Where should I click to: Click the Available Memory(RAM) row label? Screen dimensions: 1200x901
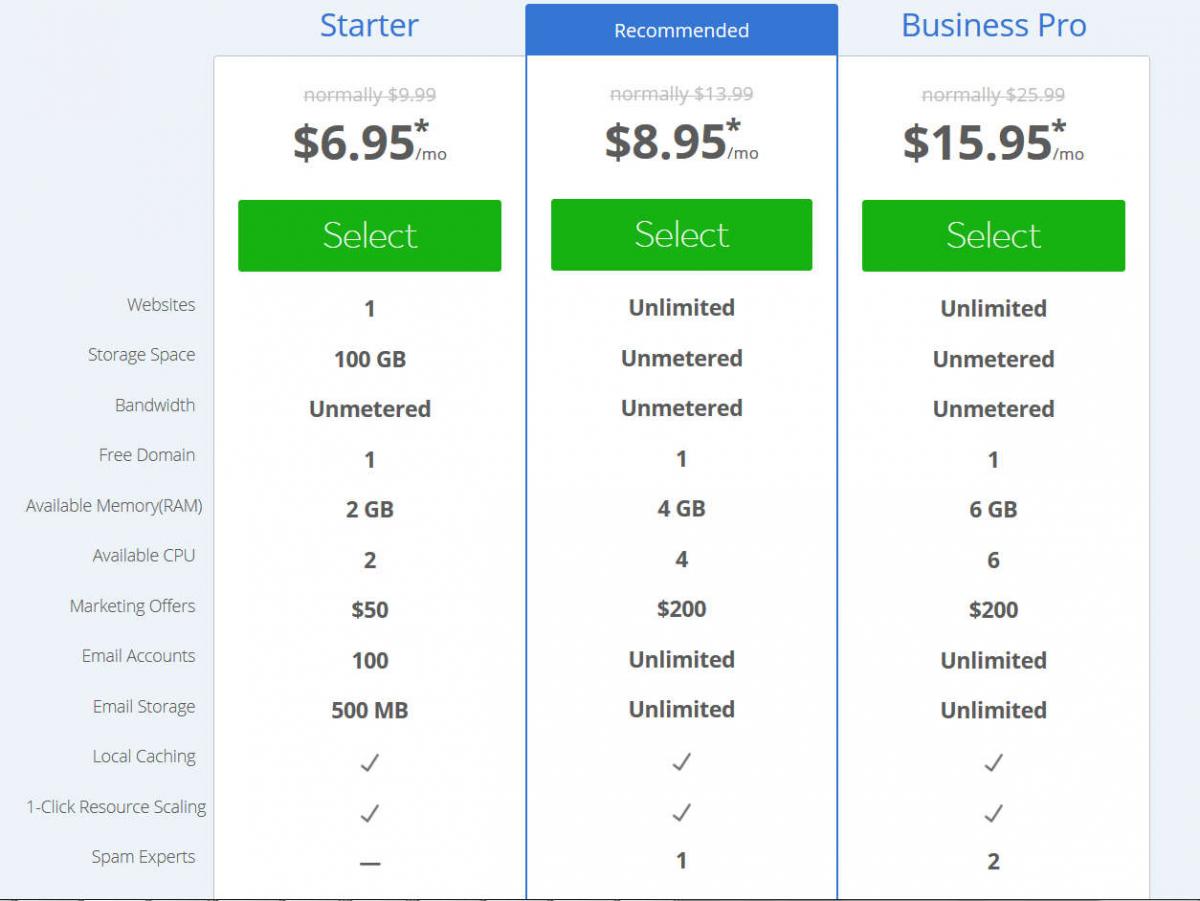(114, 506)
